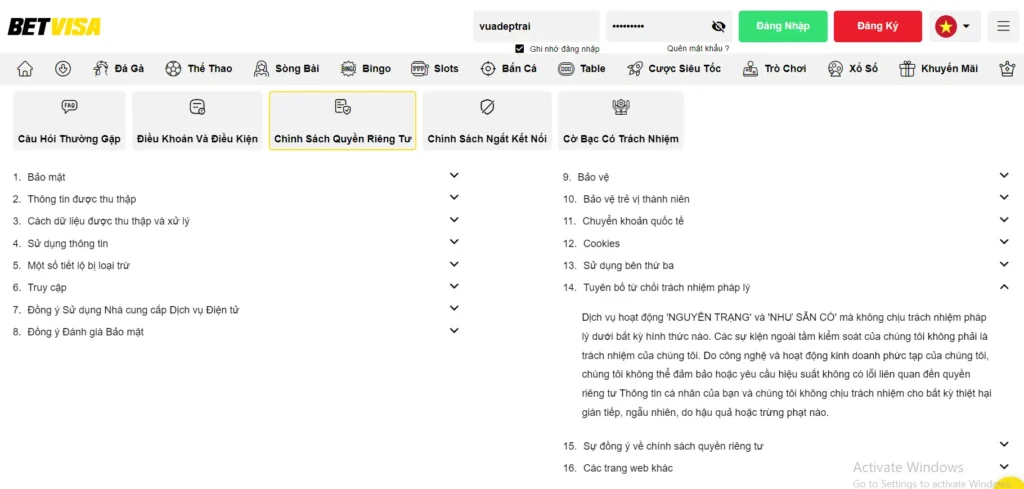Switch to Điều Khoản Và Điều Kiện tab
The image size is (1024, 489).
coord(197,120)
